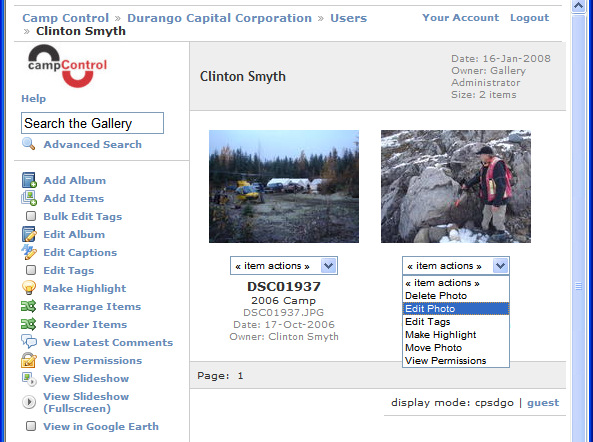Click the Clinton Smyth album heading
This screenshot has height=442, width=593.
[243, 76]
